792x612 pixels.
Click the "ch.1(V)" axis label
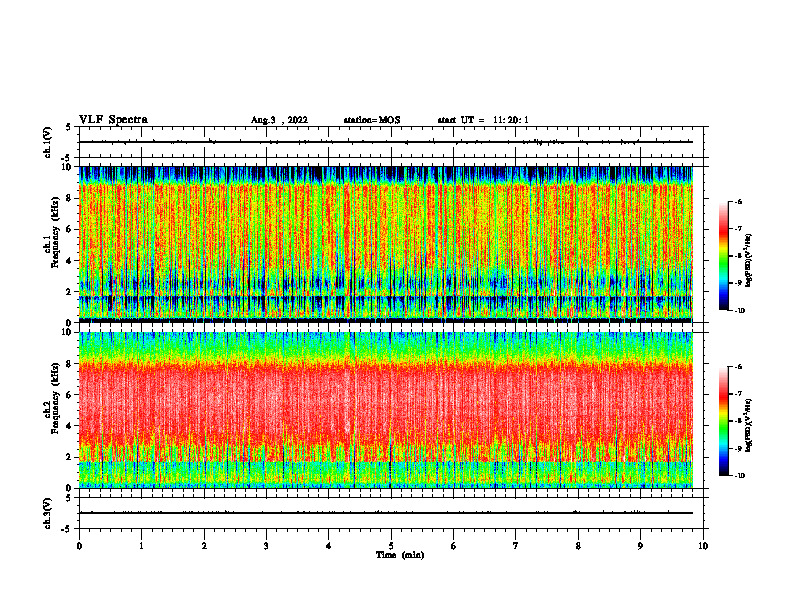[47, 142]
